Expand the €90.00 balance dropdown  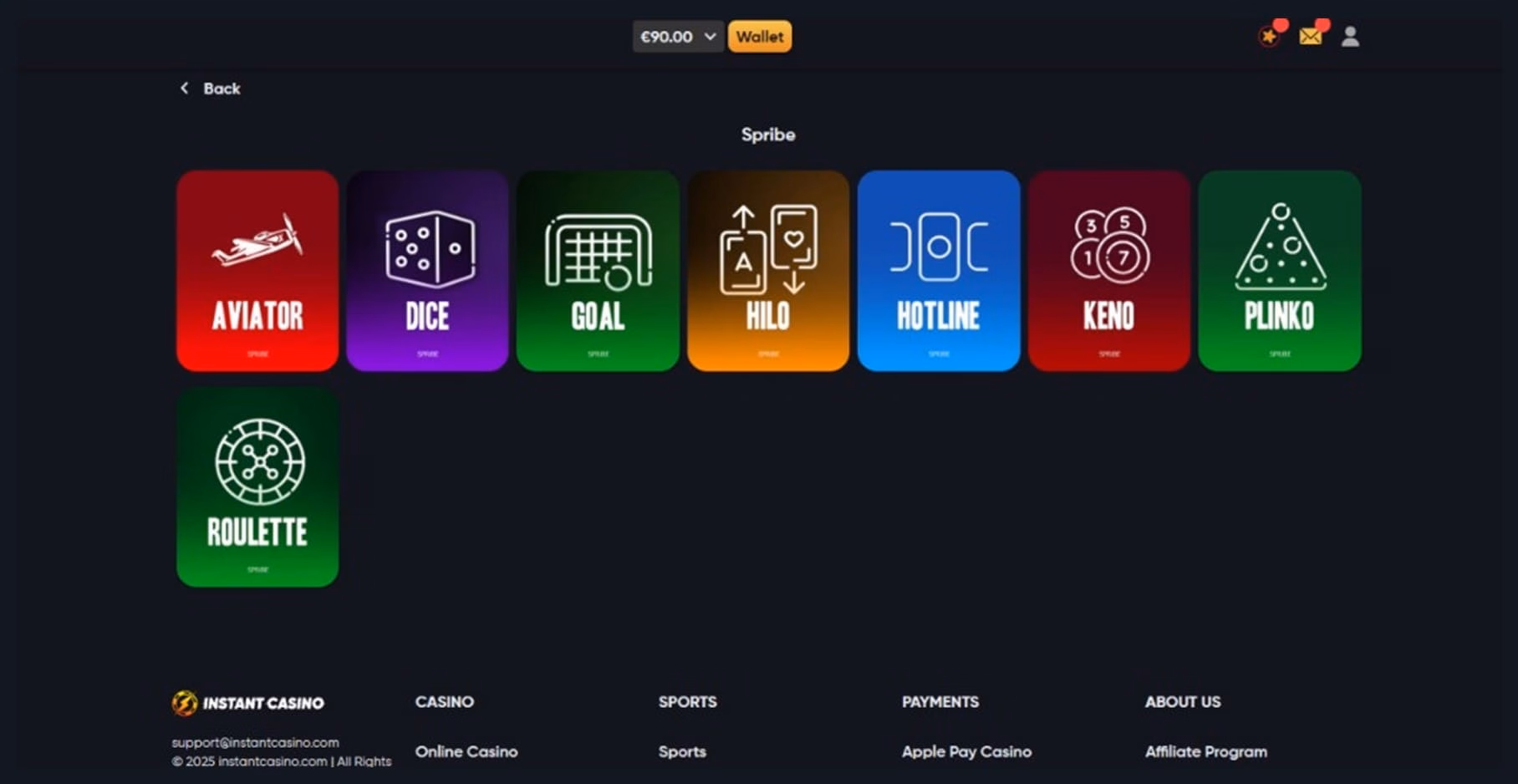pyautogui.click(x=678, y=37)
